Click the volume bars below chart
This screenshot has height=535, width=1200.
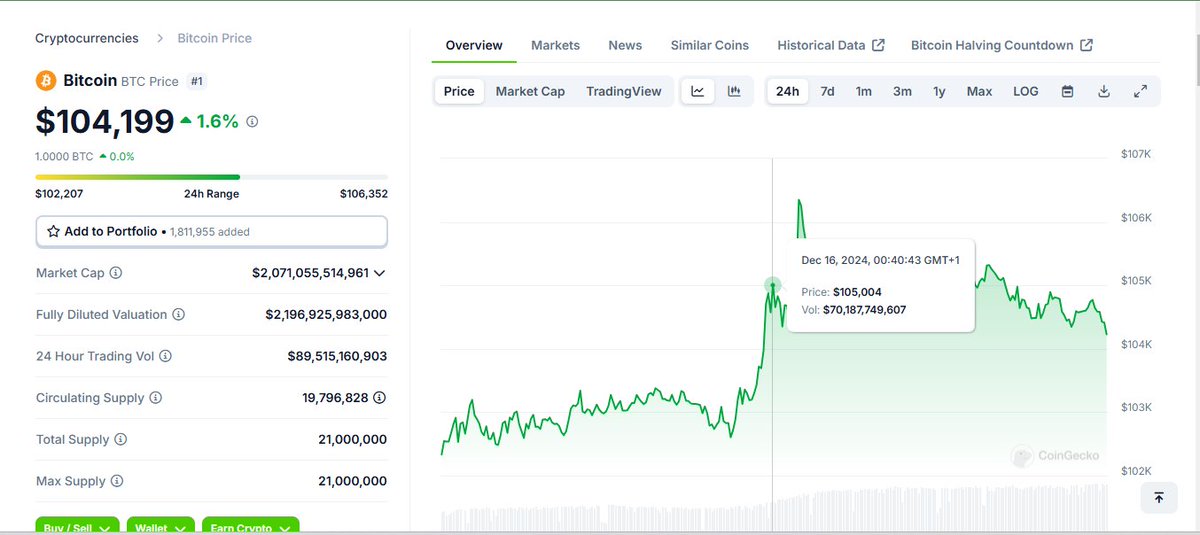(x=774, y=507)
